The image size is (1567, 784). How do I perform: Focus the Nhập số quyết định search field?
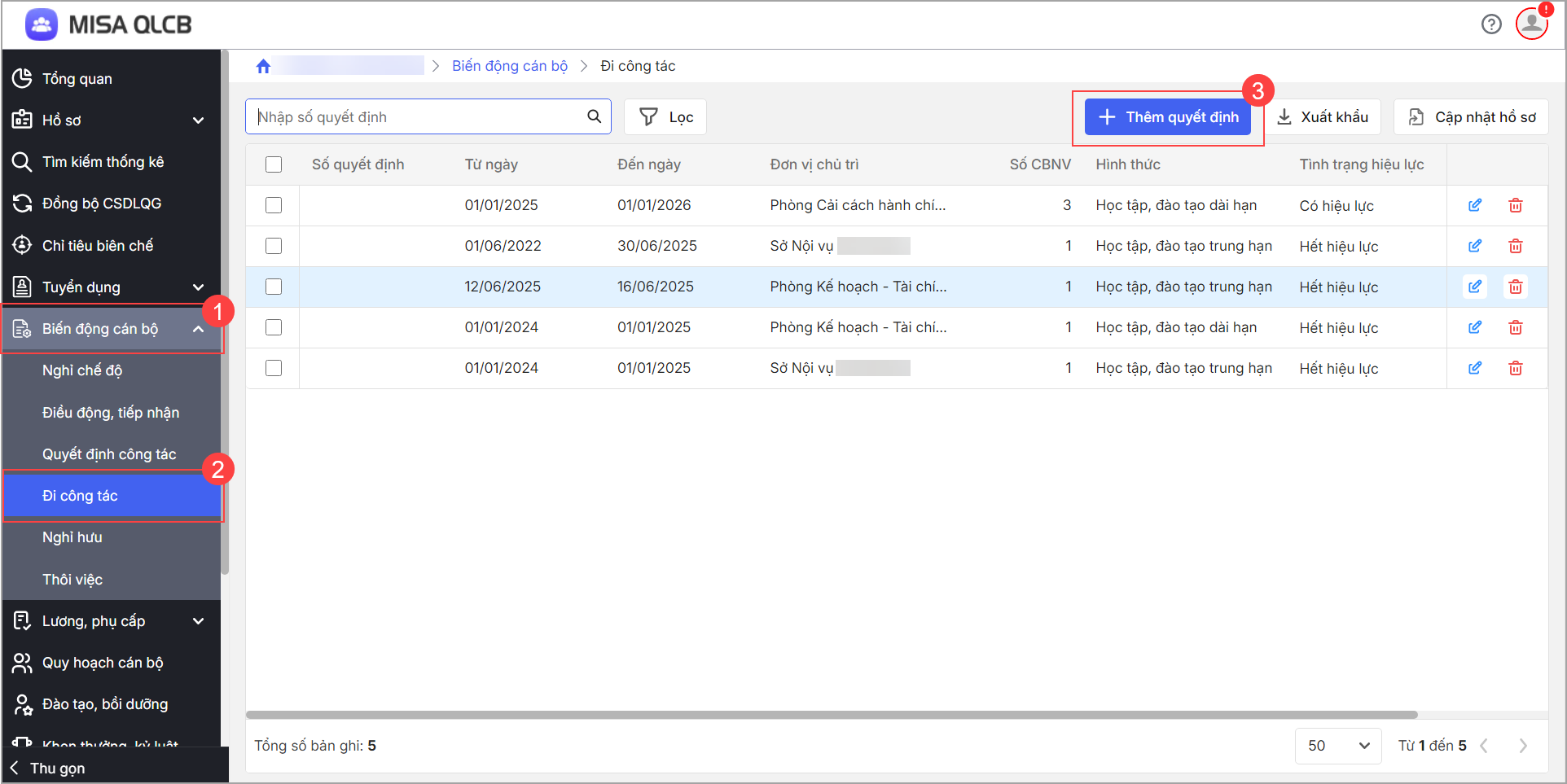click(x=415, y=117)
